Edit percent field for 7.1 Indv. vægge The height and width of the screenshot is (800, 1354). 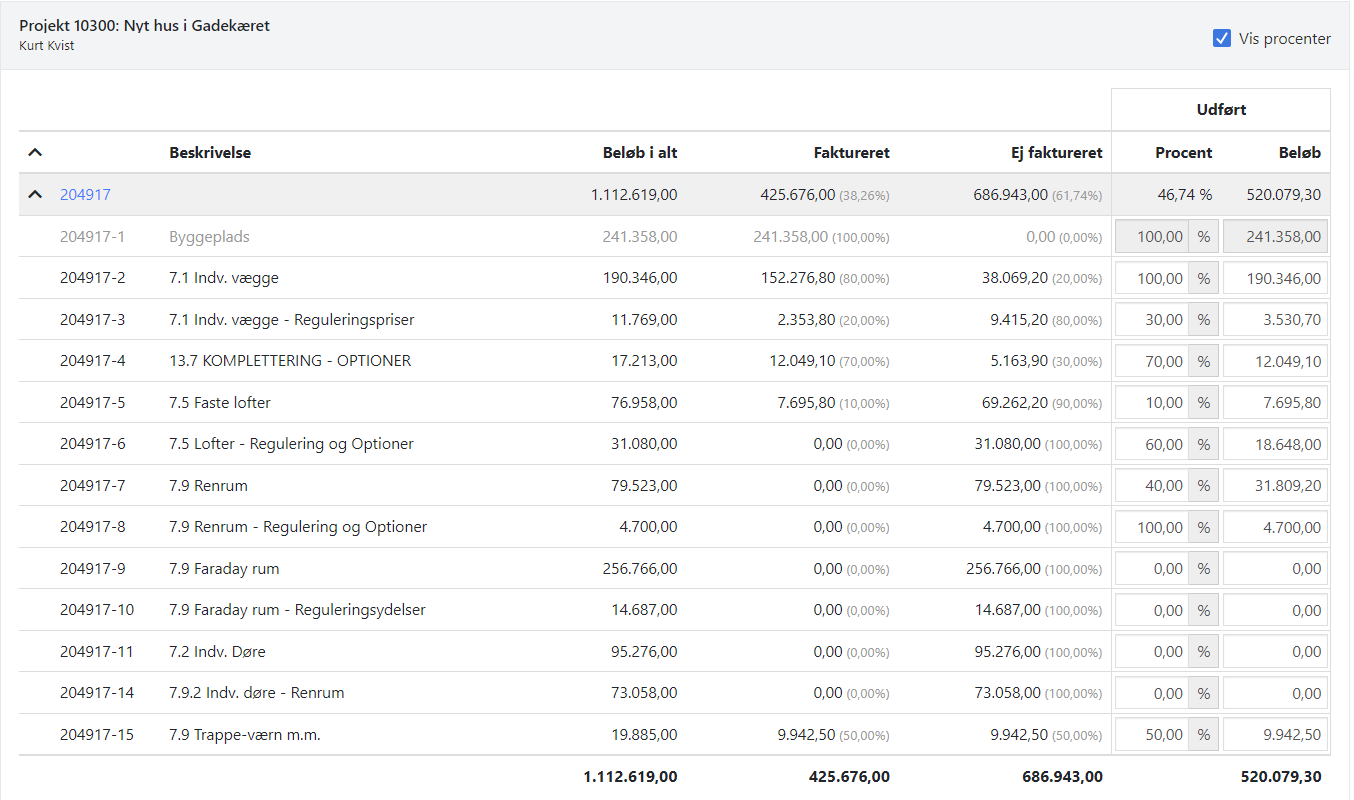pyautogui.click(x=1152, y=279)
